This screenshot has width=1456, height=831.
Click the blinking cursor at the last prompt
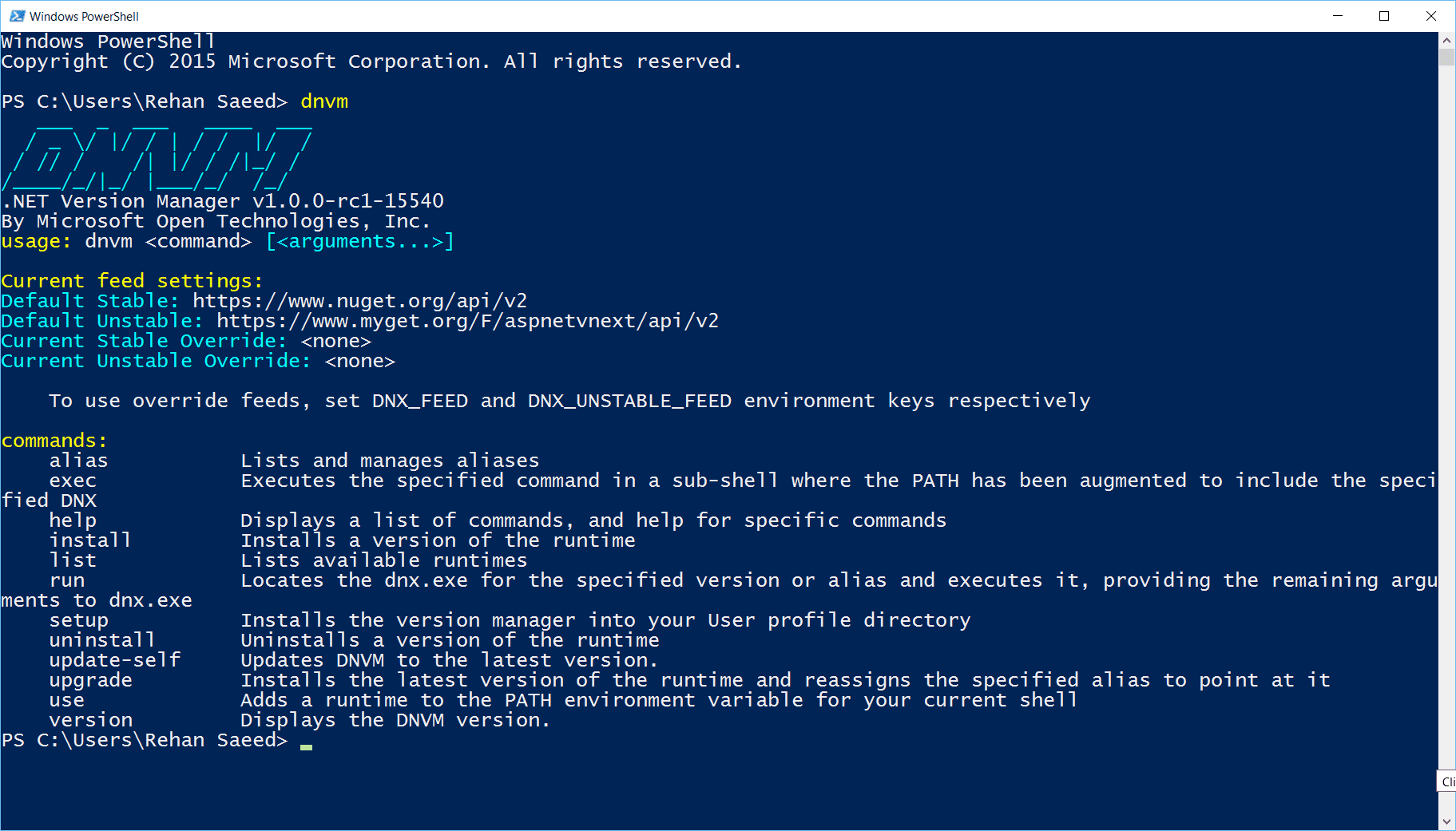306,746
